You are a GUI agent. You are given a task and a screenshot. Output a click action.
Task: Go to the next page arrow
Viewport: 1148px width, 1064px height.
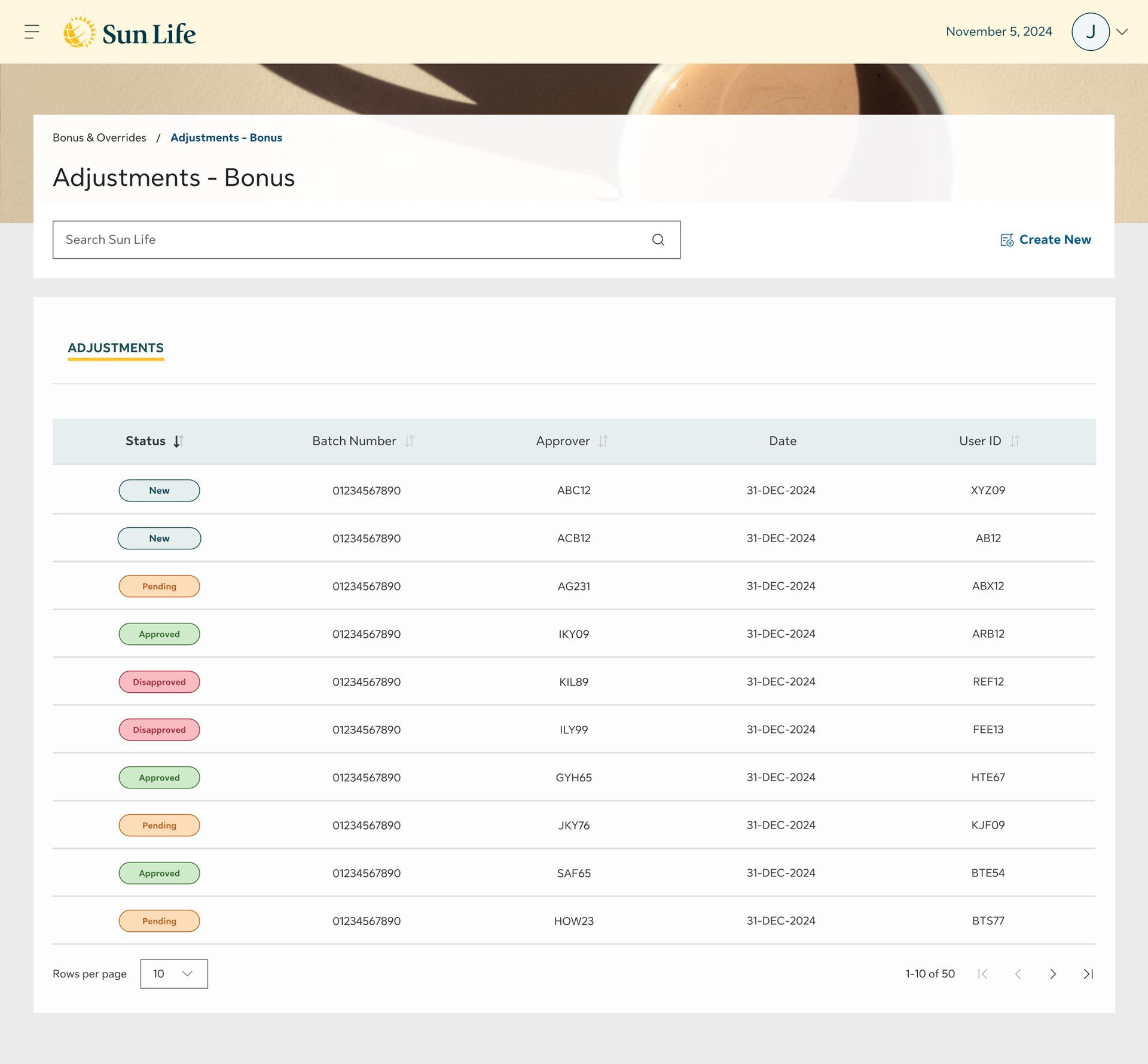[x=1053, y=974]
